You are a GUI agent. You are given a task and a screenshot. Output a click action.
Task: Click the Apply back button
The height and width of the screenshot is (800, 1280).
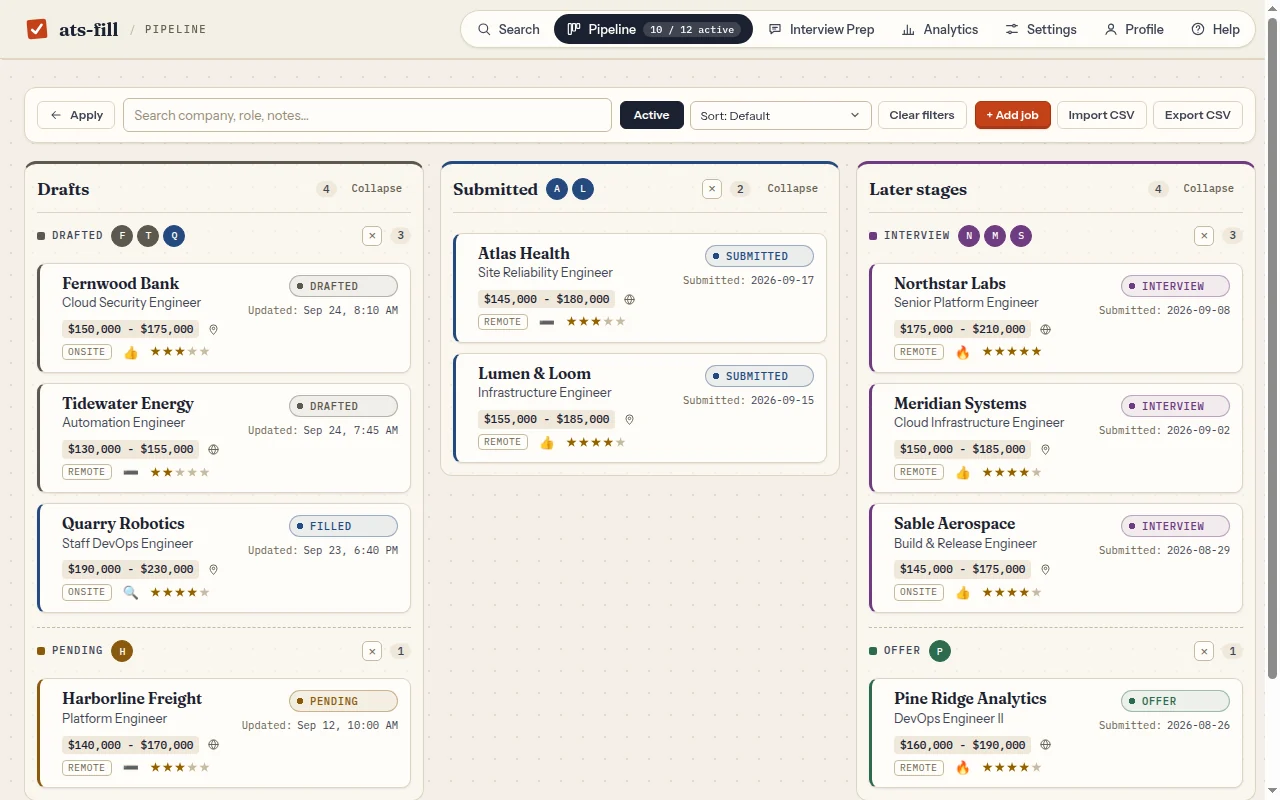click(x=77, y=115)
